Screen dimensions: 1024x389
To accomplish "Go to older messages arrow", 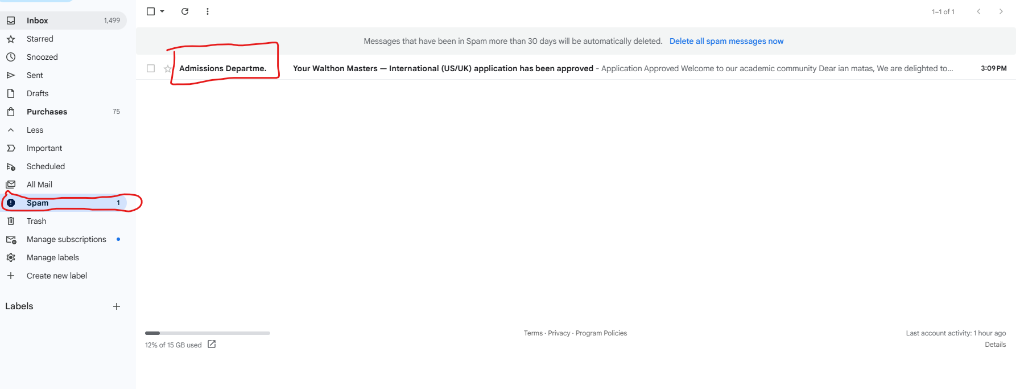I will 1001,11.
